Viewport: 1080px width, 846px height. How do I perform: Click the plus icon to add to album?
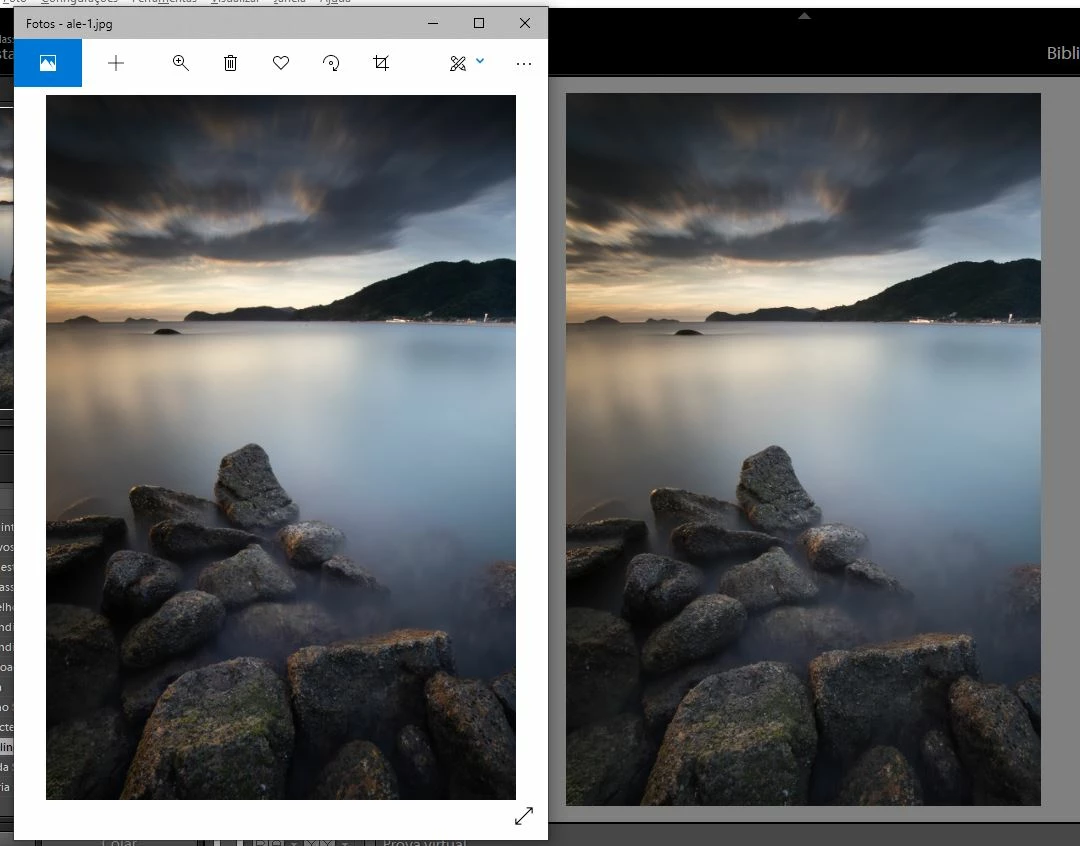[116, 63]
